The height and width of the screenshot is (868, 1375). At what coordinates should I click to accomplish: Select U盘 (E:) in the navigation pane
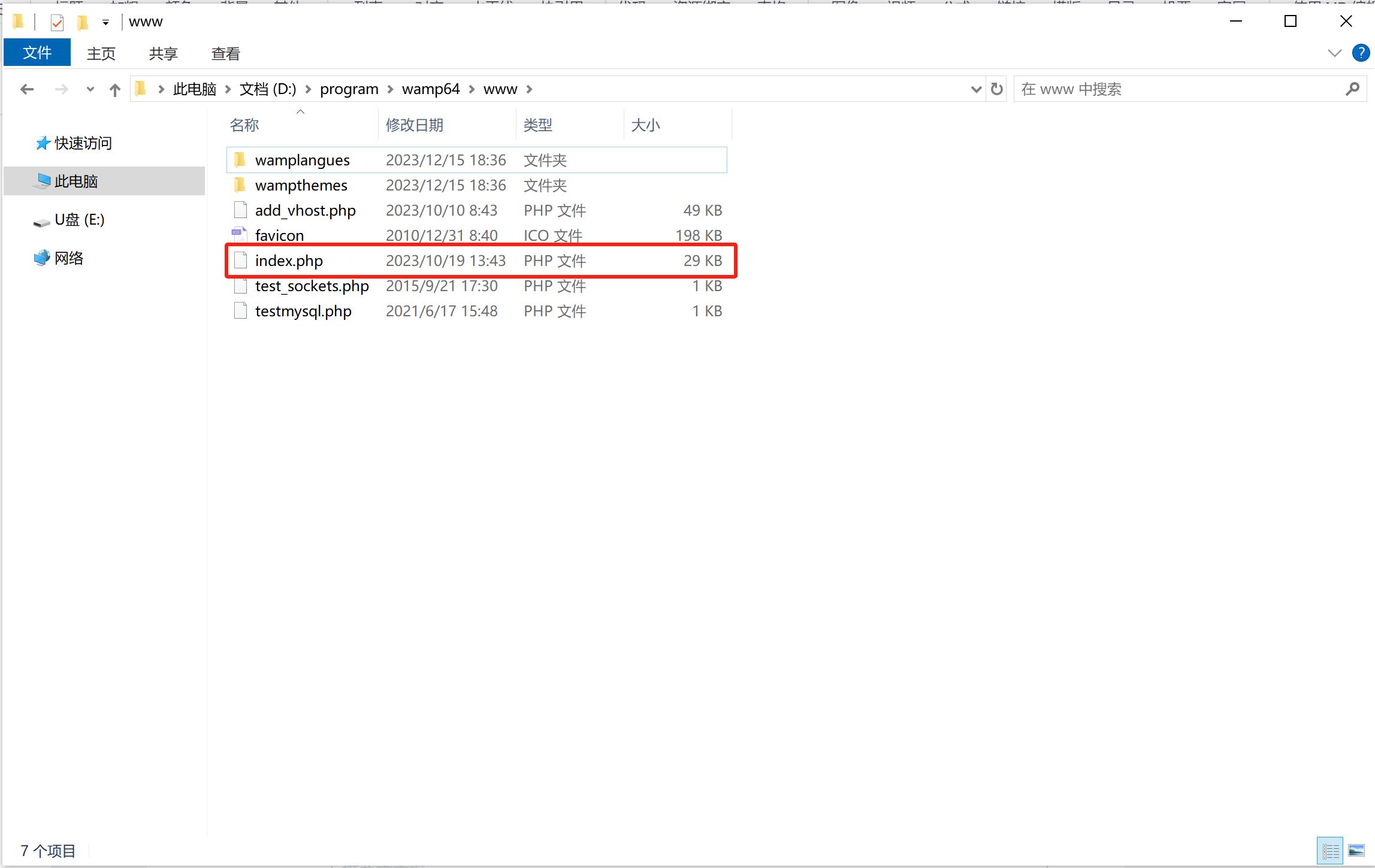coord(79,220)
